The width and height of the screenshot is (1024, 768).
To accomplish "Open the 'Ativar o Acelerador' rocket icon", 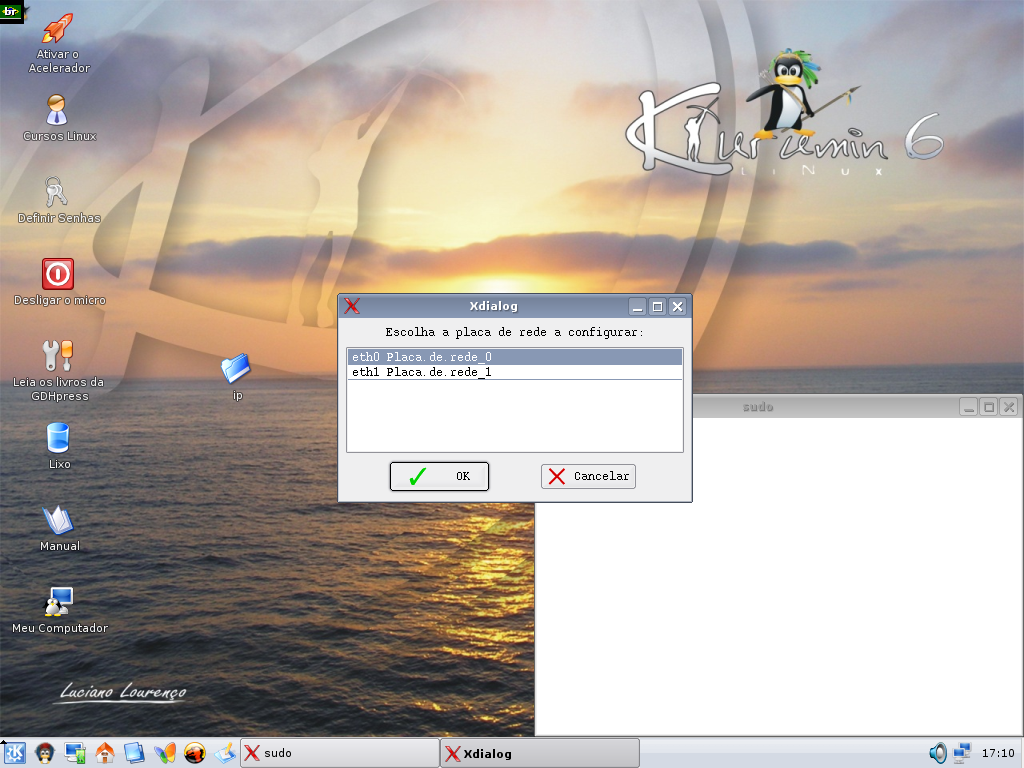I will point(59,31).
